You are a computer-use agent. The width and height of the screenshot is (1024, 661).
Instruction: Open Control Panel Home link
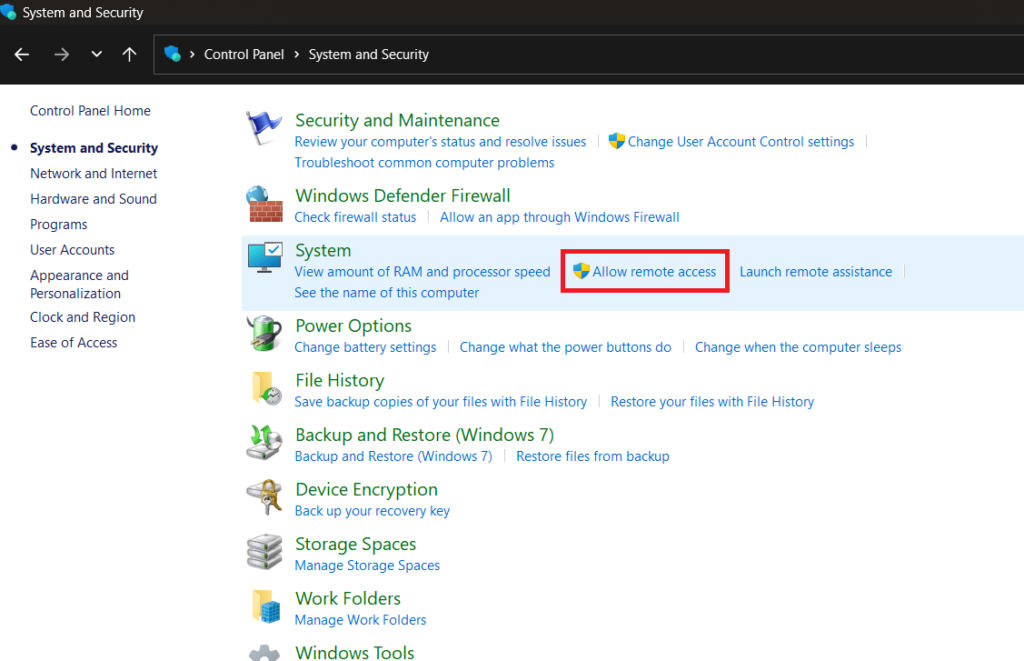(x=90, y=111)
